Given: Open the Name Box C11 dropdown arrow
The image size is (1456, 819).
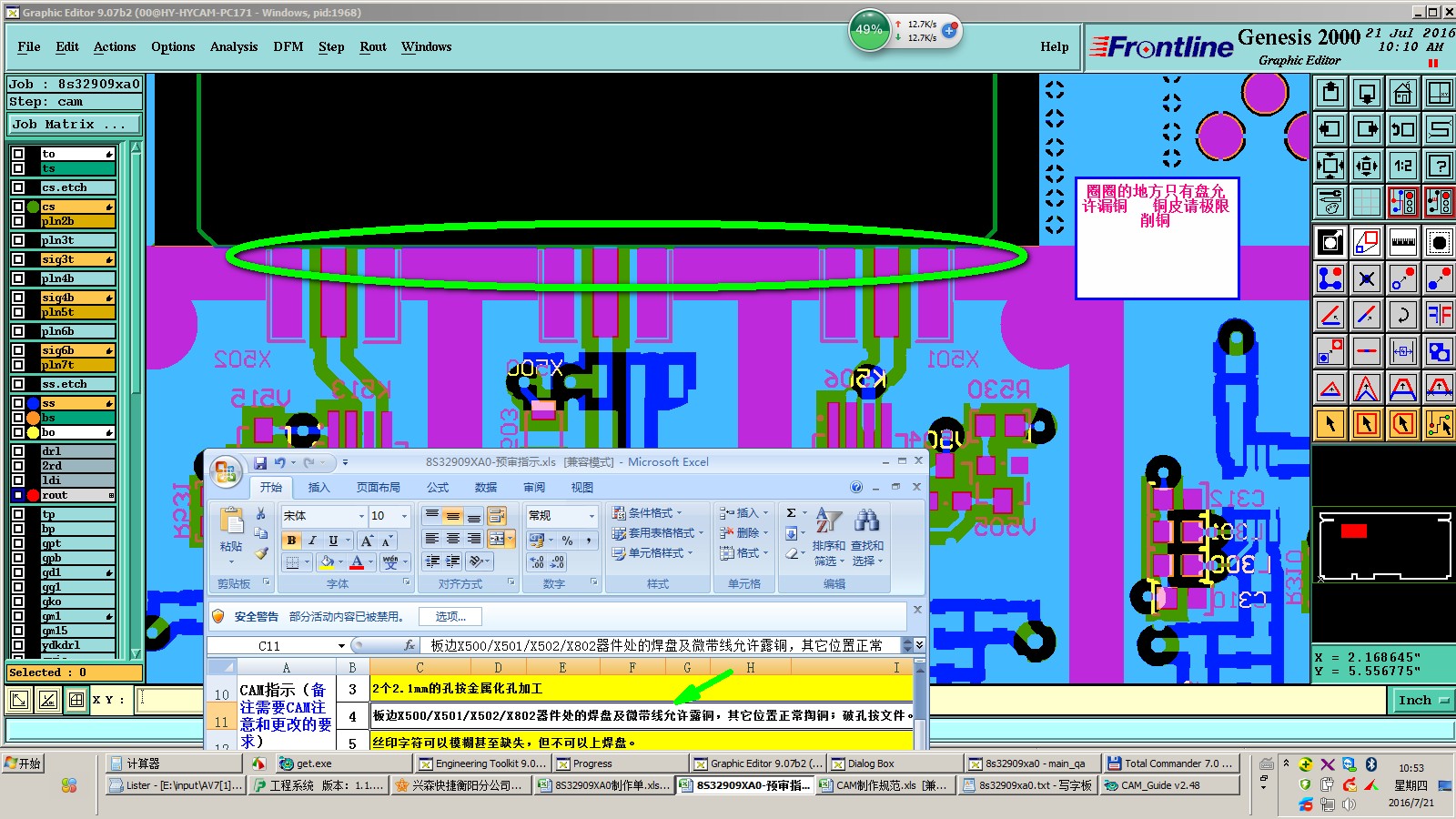Looking at the screenshot, I should click(341, 645).
